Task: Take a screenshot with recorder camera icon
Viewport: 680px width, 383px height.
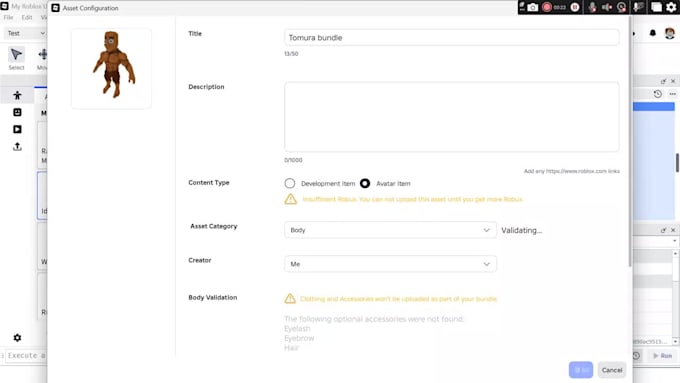Action: (x=533, y=7)
